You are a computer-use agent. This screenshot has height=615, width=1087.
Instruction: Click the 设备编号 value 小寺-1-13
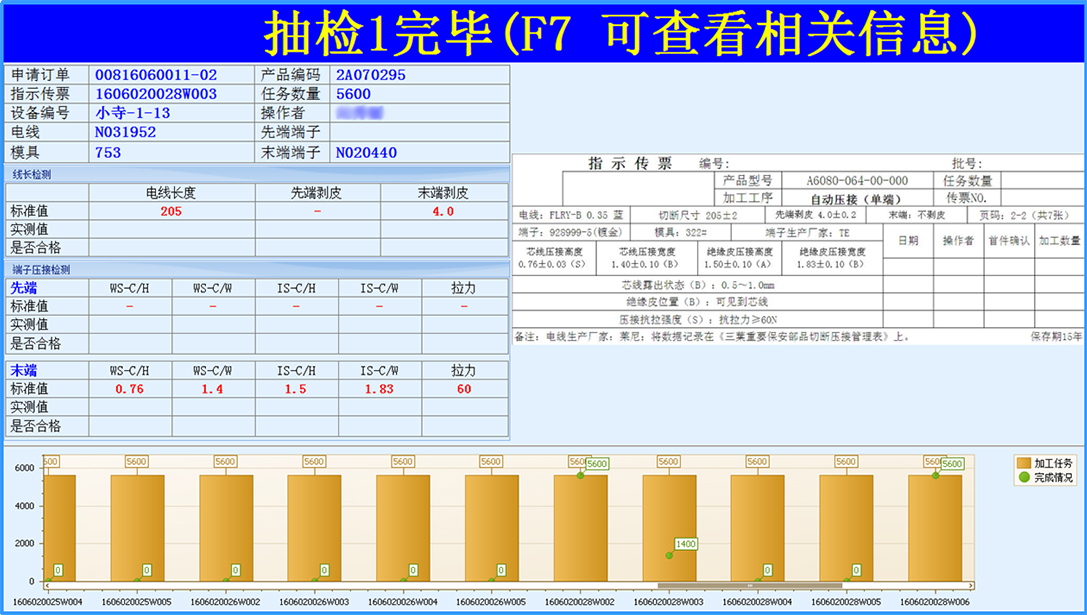click(132, 113)
